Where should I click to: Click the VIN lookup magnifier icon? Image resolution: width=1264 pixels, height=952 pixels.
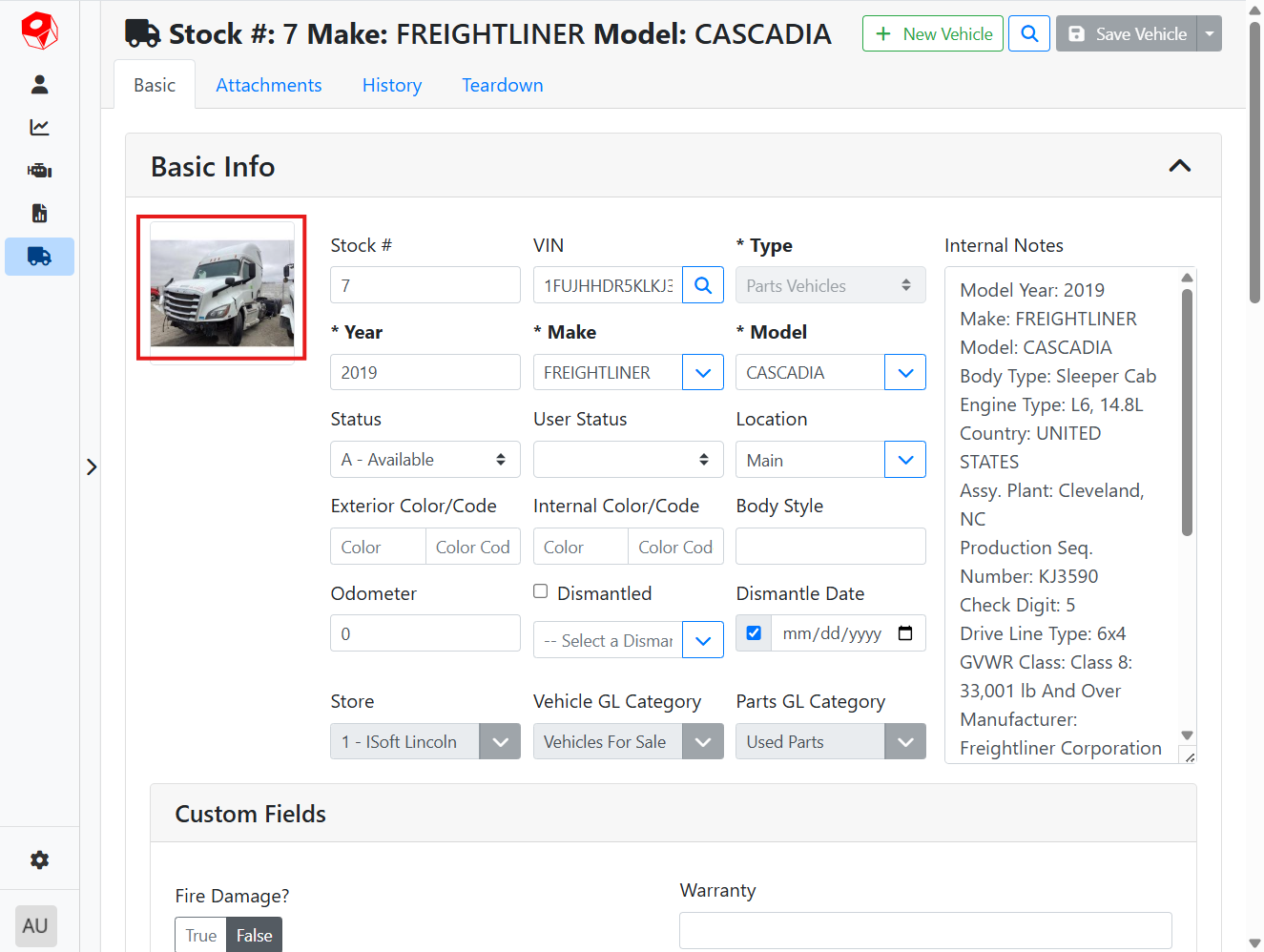tap(703, 285)
